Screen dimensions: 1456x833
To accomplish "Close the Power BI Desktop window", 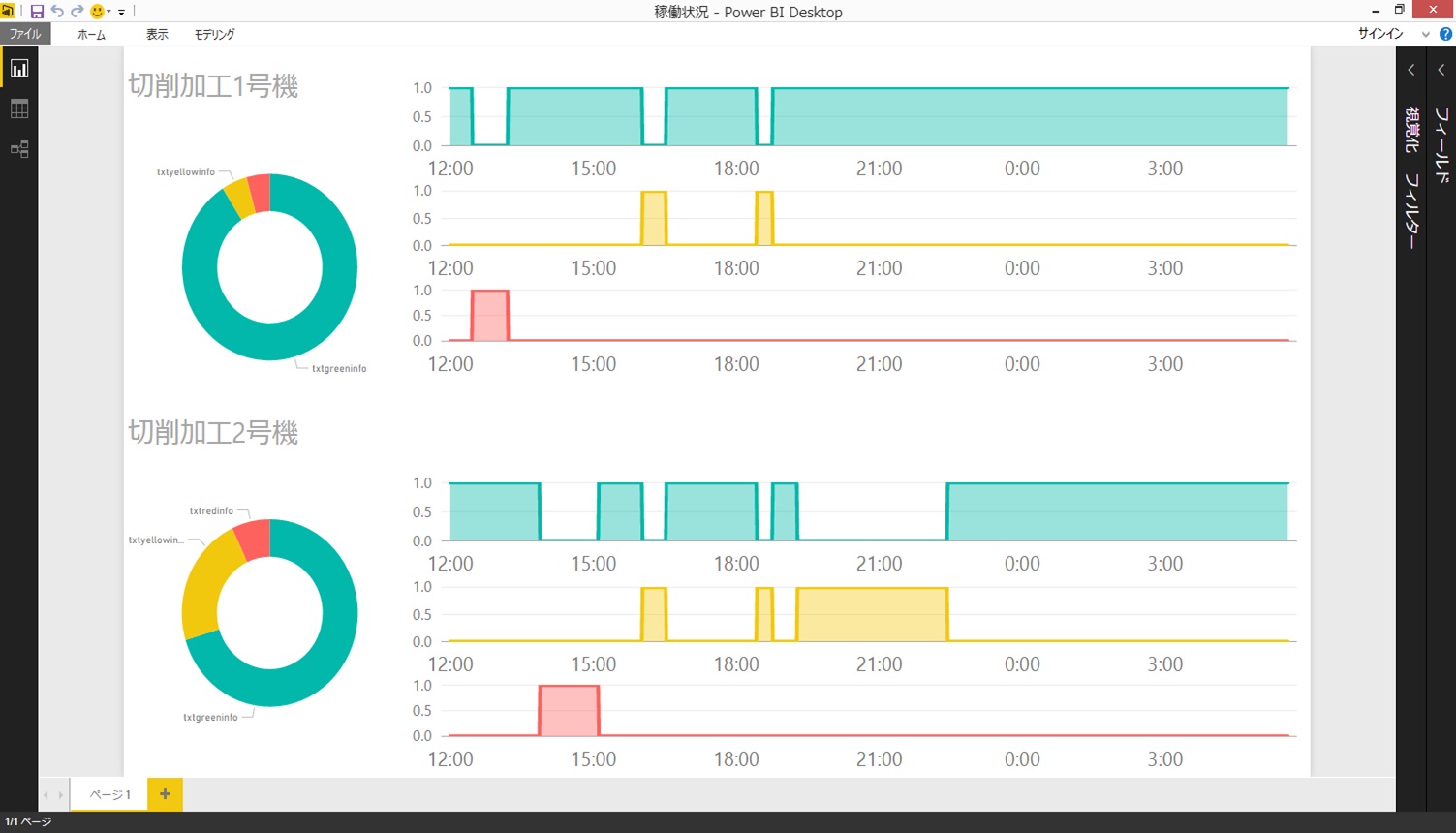I will pos(1433,10).
